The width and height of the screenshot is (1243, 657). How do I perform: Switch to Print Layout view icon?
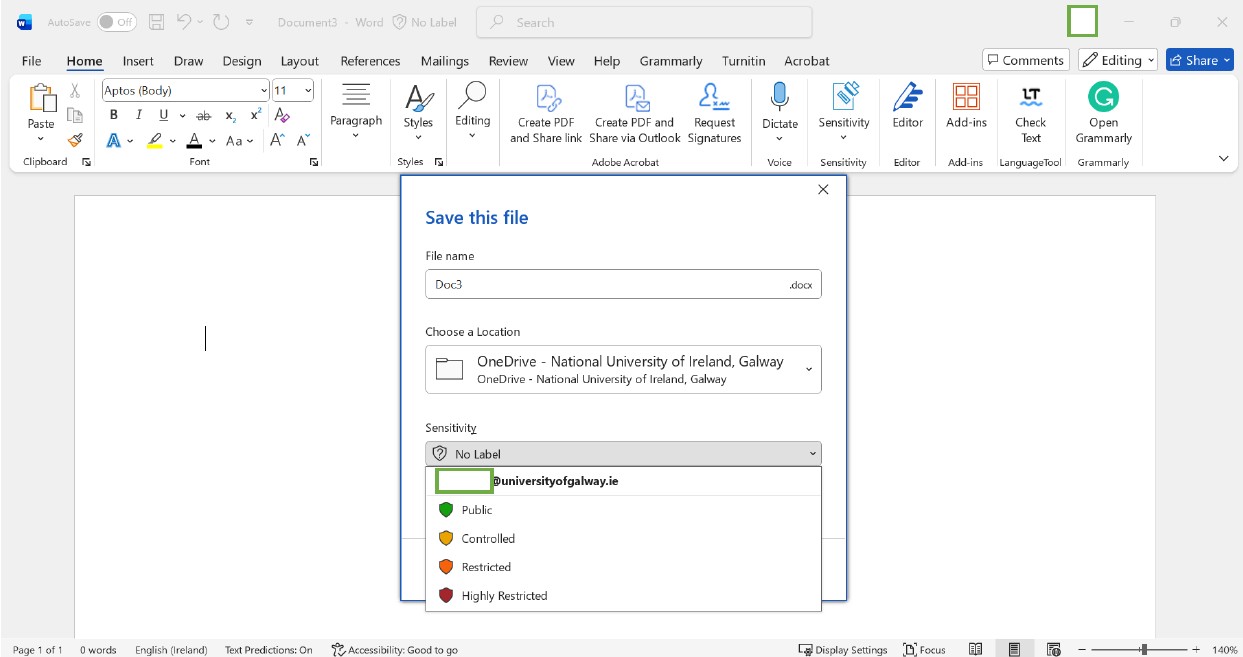[x=1014, y=649]
